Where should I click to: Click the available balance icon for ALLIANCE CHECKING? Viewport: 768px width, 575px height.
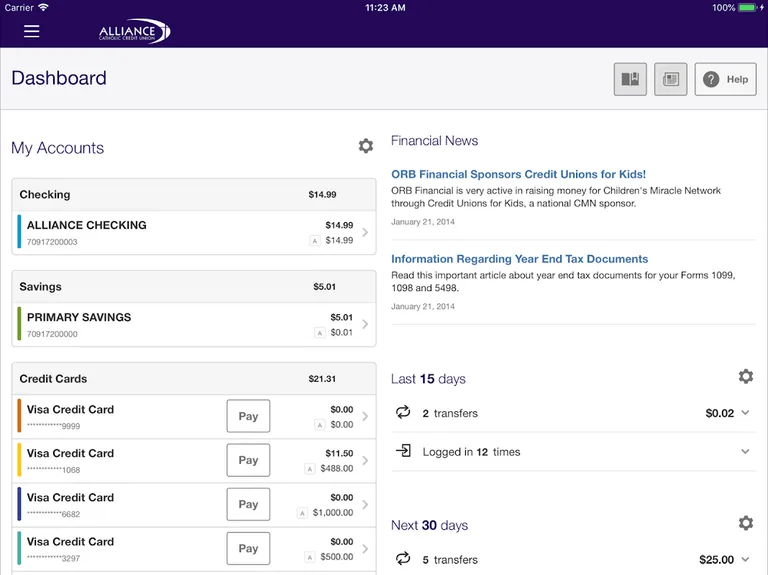click(x=315, y=240)
